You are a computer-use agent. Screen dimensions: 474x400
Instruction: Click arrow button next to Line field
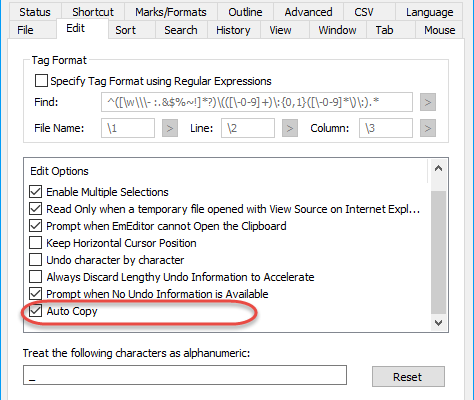290,128
